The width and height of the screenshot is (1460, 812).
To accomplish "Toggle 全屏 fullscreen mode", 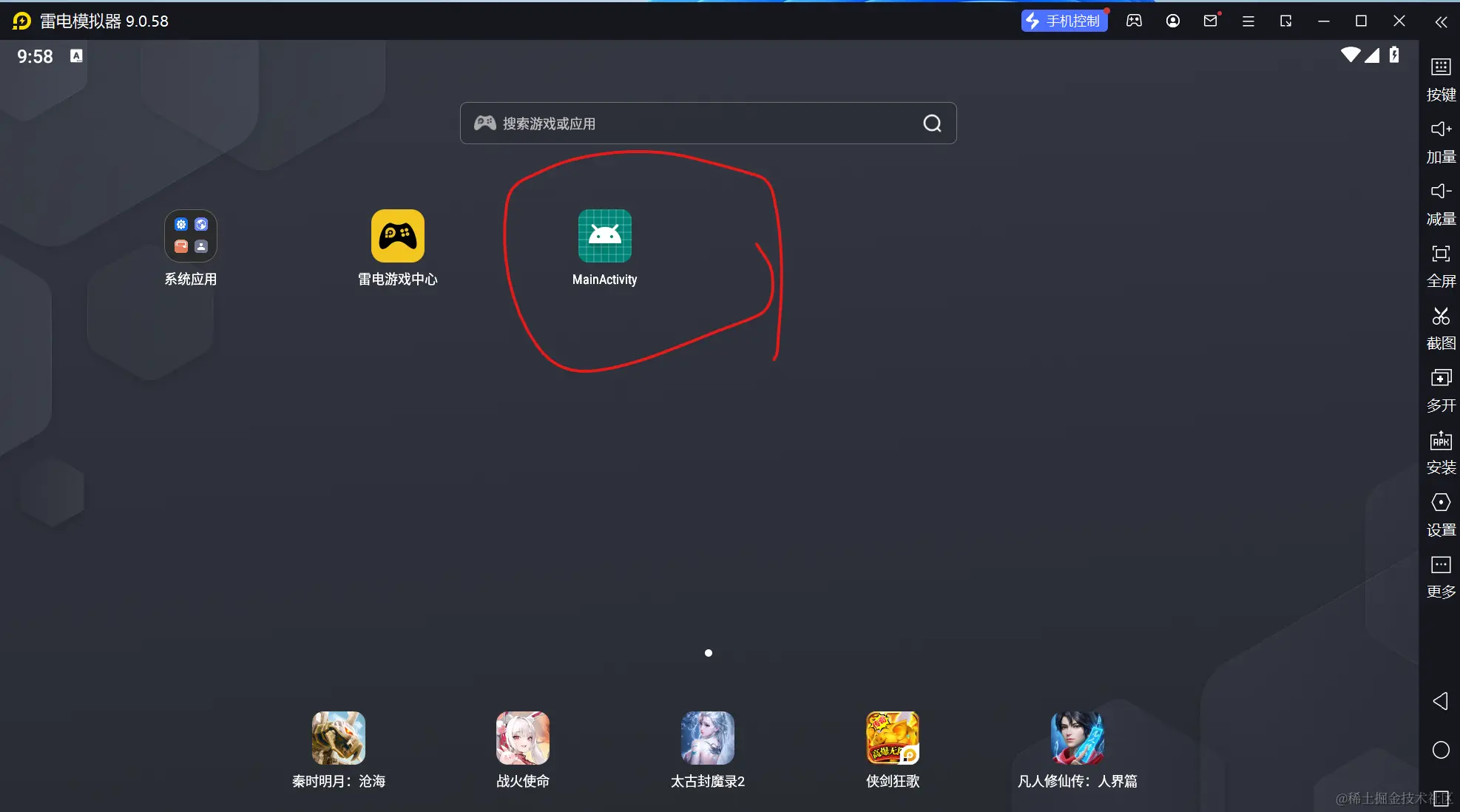I will tap(1441, 266).
